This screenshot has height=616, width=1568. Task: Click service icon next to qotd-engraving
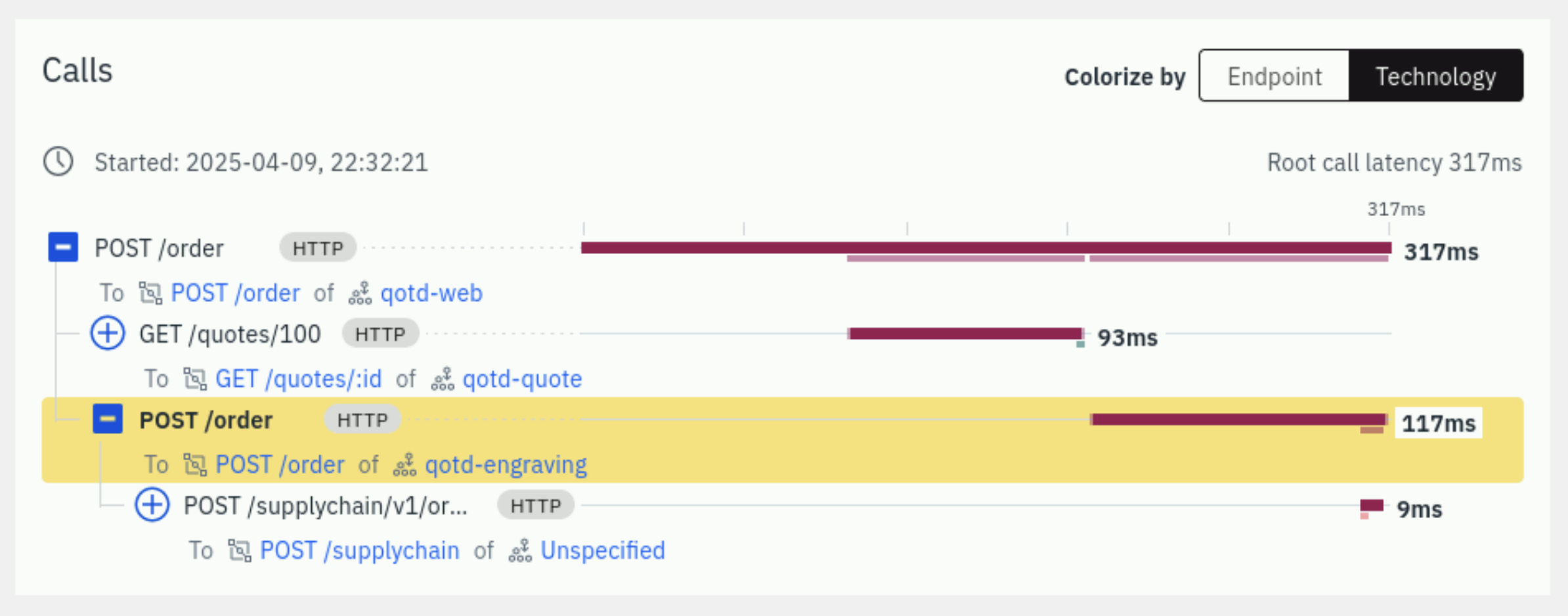click(404, 465)
